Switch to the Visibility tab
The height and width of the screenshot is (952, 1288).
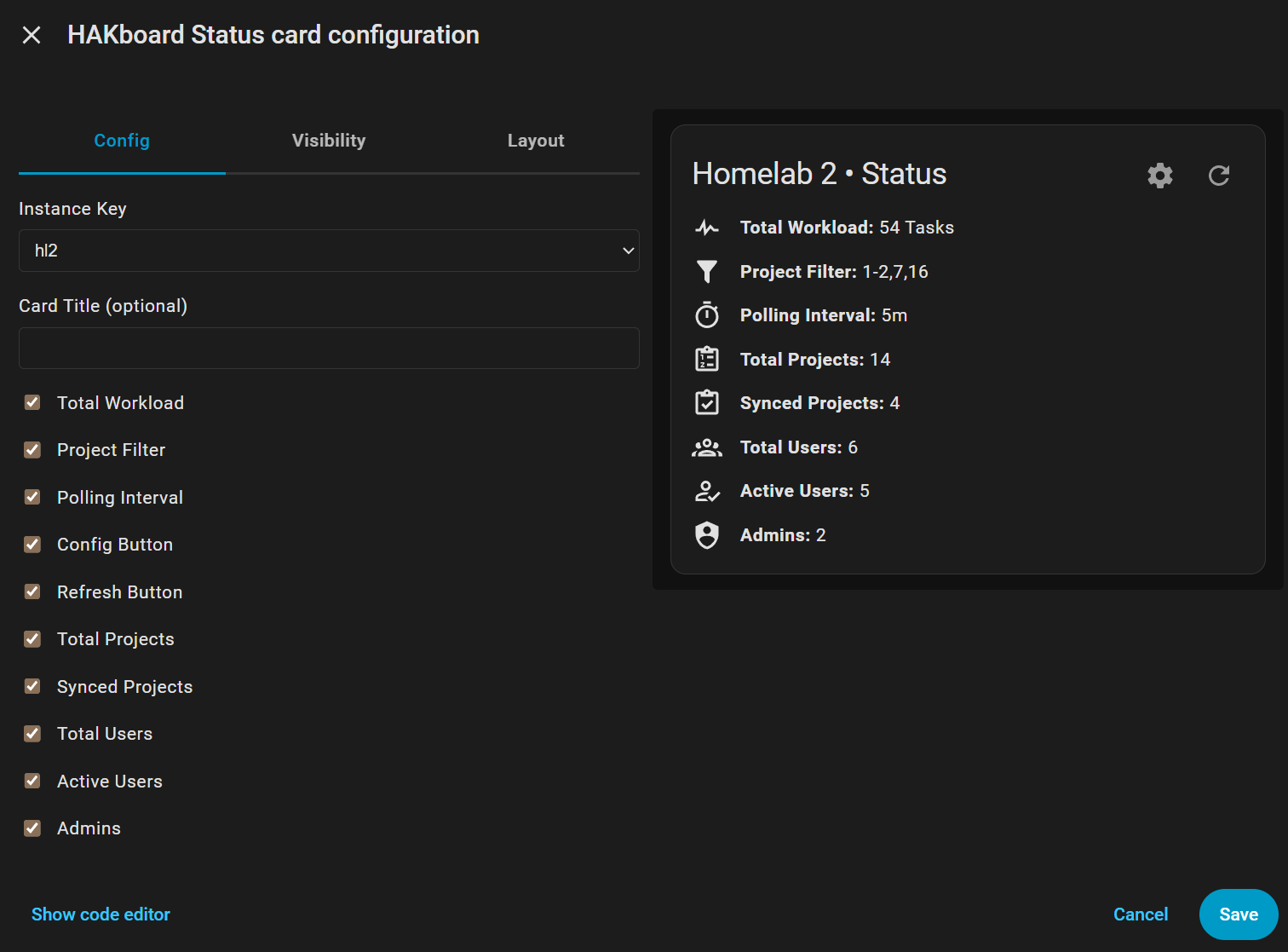click(x=329, y=141)
